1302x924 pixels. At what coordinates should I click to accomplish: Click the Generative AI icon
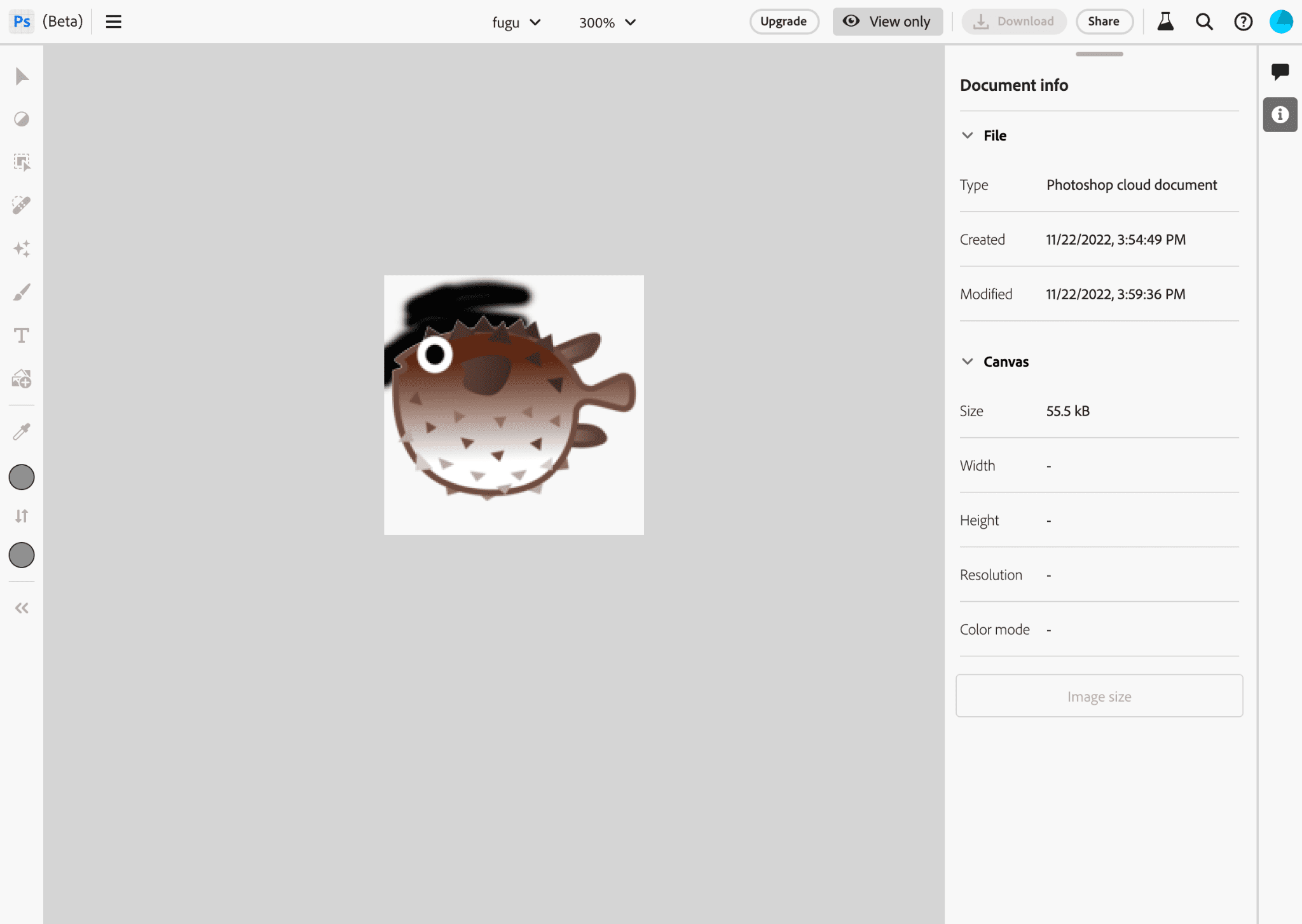point(22,248)
